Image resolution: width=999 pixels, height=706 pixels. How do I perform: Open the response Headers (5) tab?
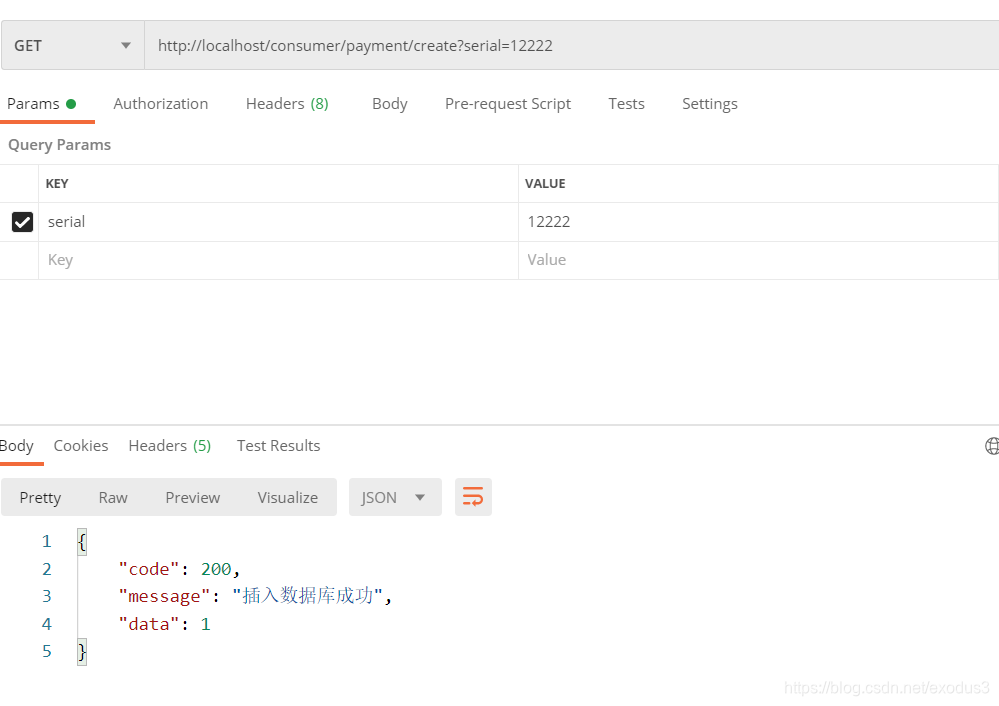pyautogui.click(x=169, y=445)
